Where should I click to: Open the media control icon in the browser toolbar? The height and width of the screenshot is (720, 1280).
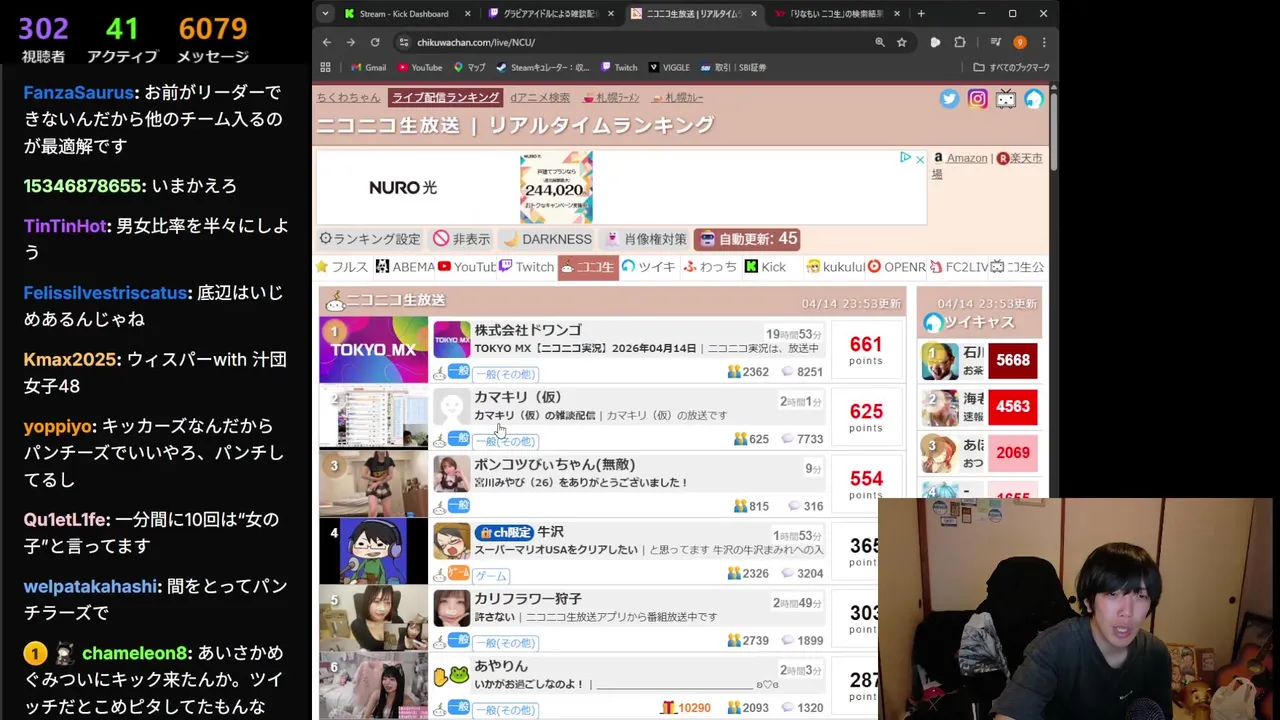996,42
